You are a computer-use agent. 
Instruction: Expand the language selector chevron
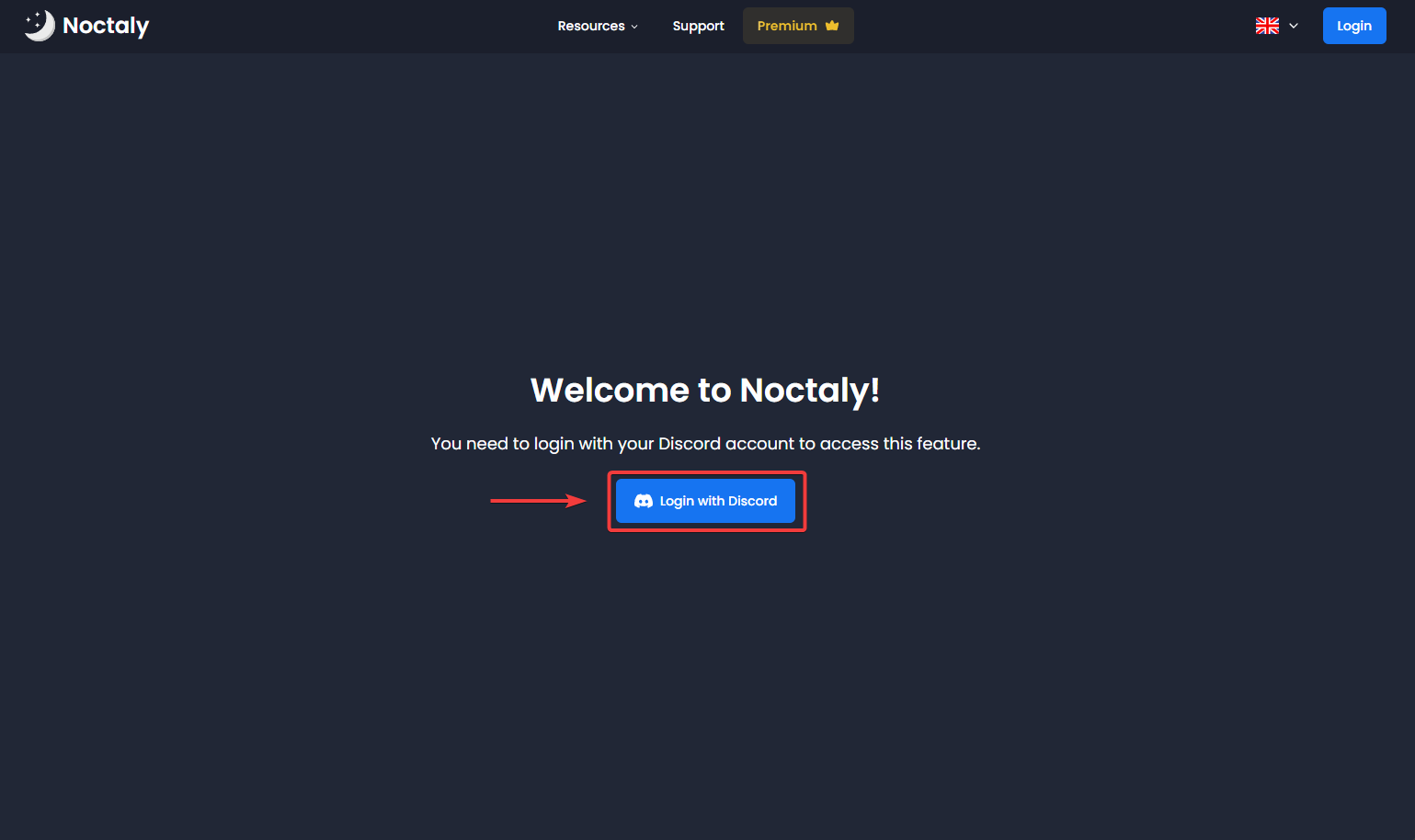click(x=1294, y=26)
